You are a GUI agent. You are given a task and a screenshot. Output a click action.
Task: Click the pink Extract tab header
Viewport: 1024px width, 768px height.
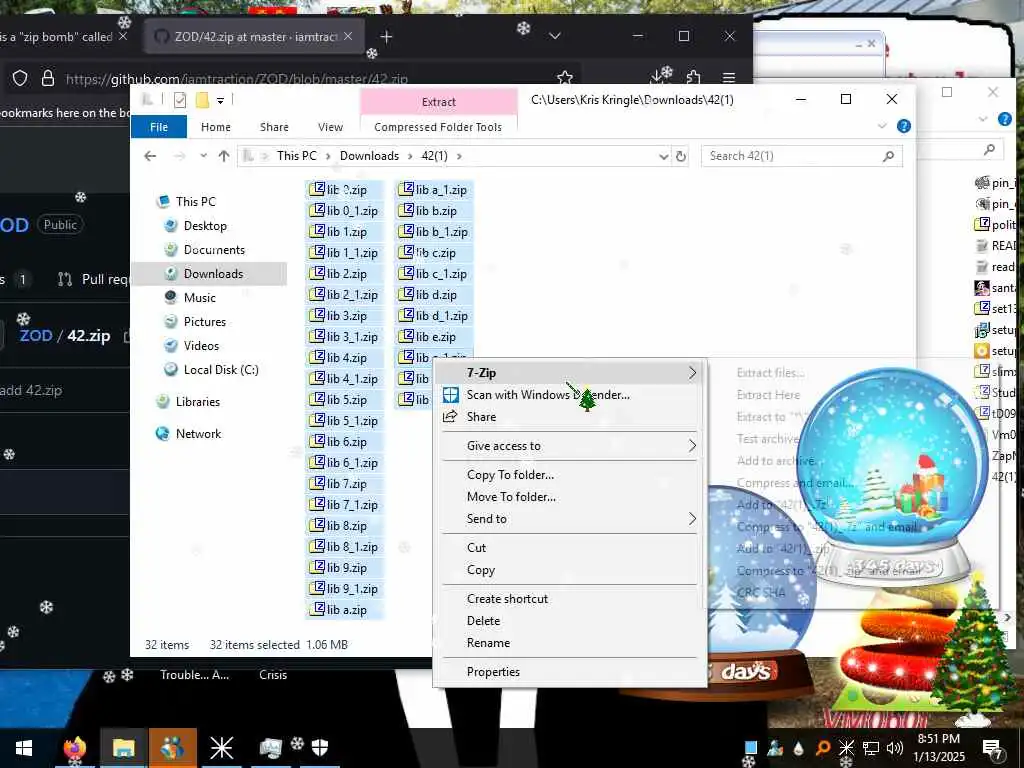(438, 102)
